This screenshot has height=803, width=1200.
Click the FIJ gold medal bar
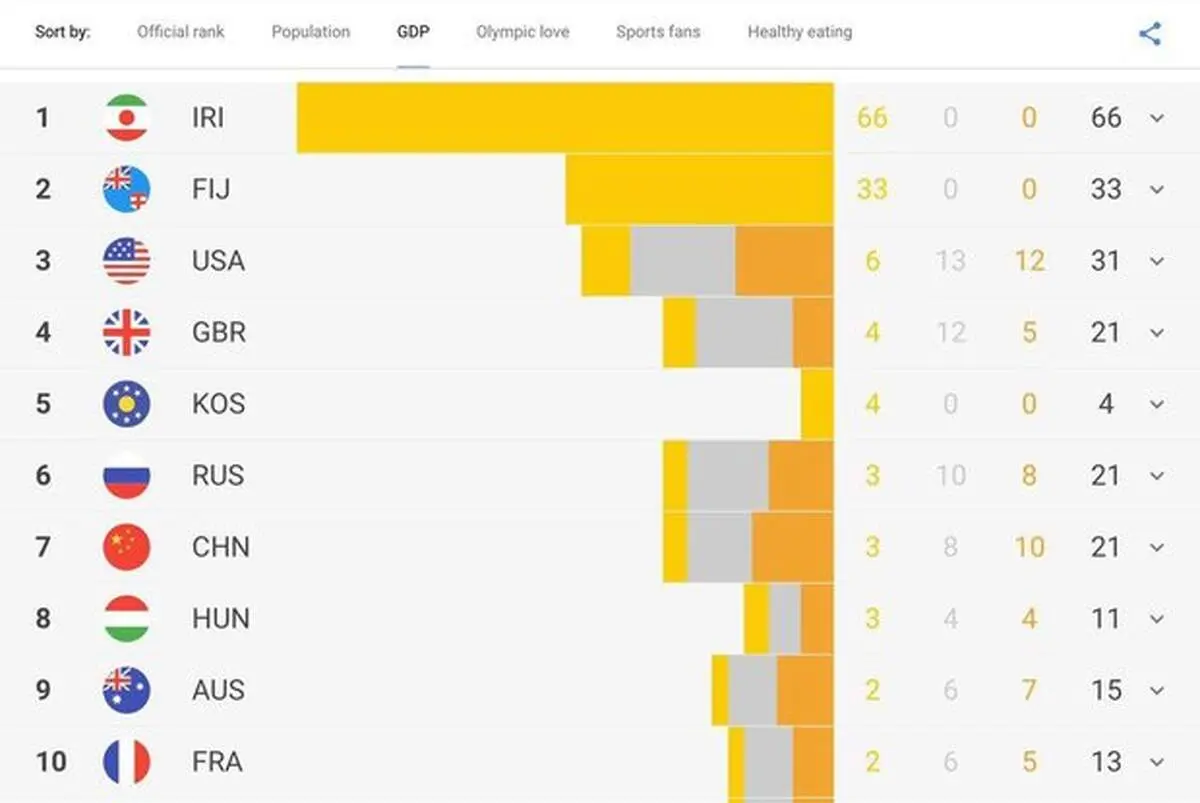[699, 189]
